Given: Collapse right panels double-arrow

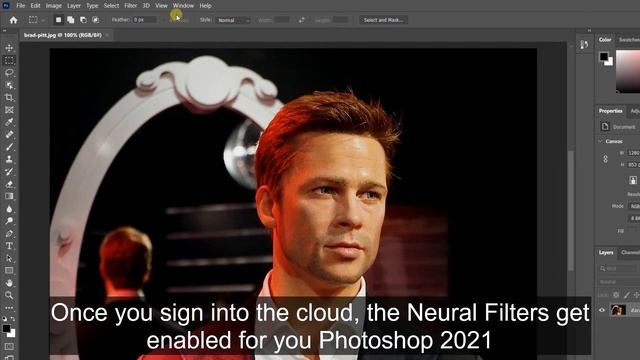Looking at the screenshot, I should [x=589, y=31].
